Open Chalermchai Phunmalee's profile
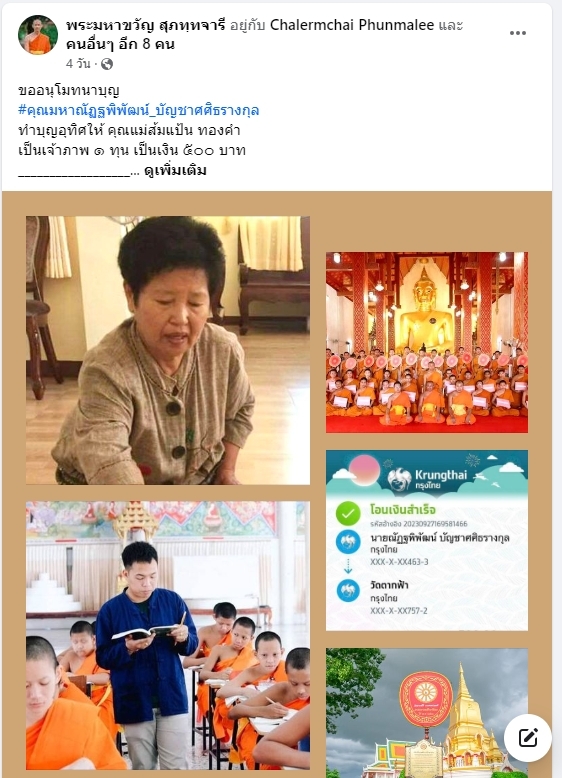Image resolution: width=562 pixels, height=778 pixels. click(x=352, y=25)
